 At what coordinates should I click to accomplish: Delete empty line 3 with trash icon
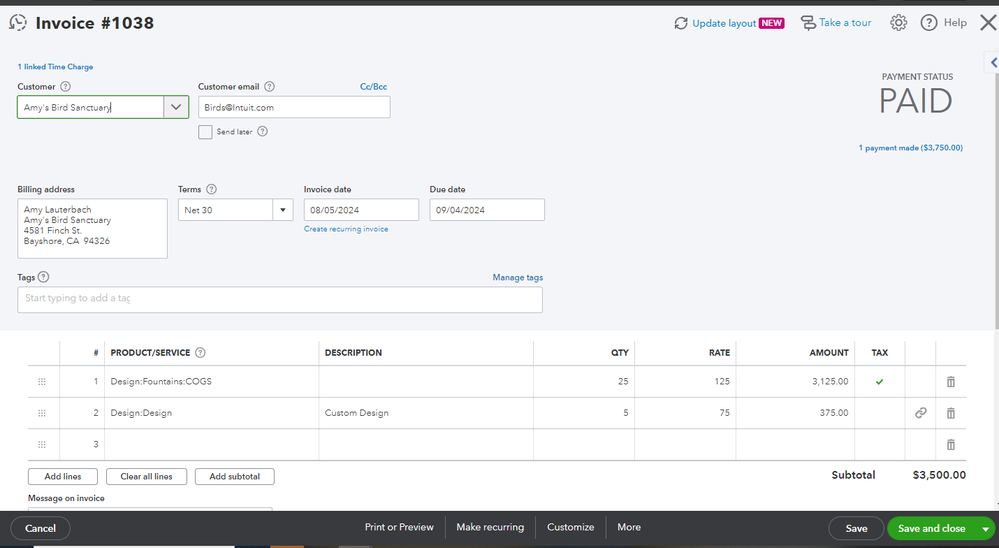(x=951, y=445)
